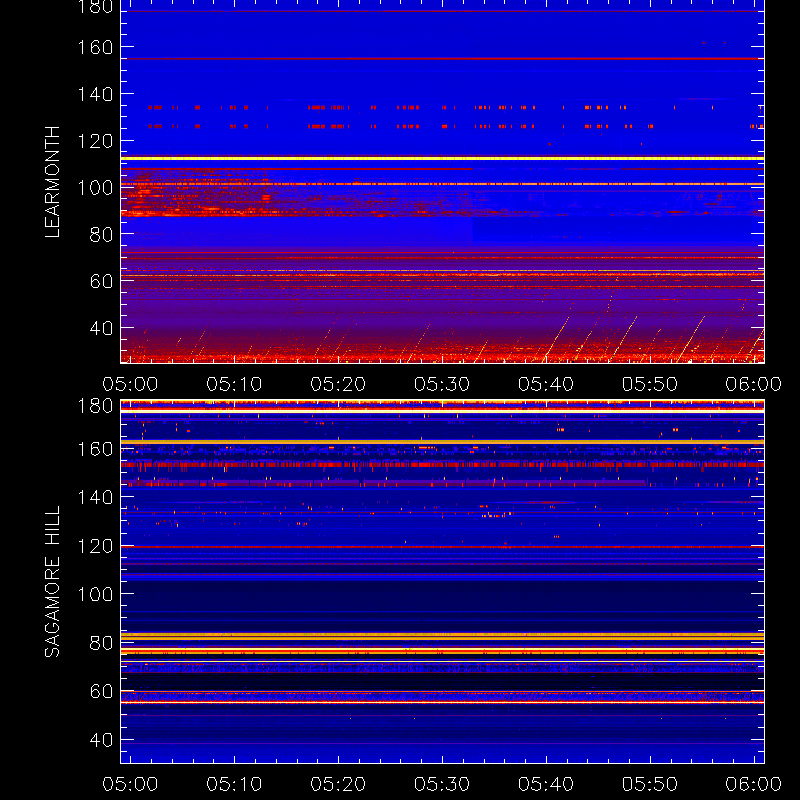
Task: Select the 40 frequency label on Learmonth plot
Action: click(101, 328)
